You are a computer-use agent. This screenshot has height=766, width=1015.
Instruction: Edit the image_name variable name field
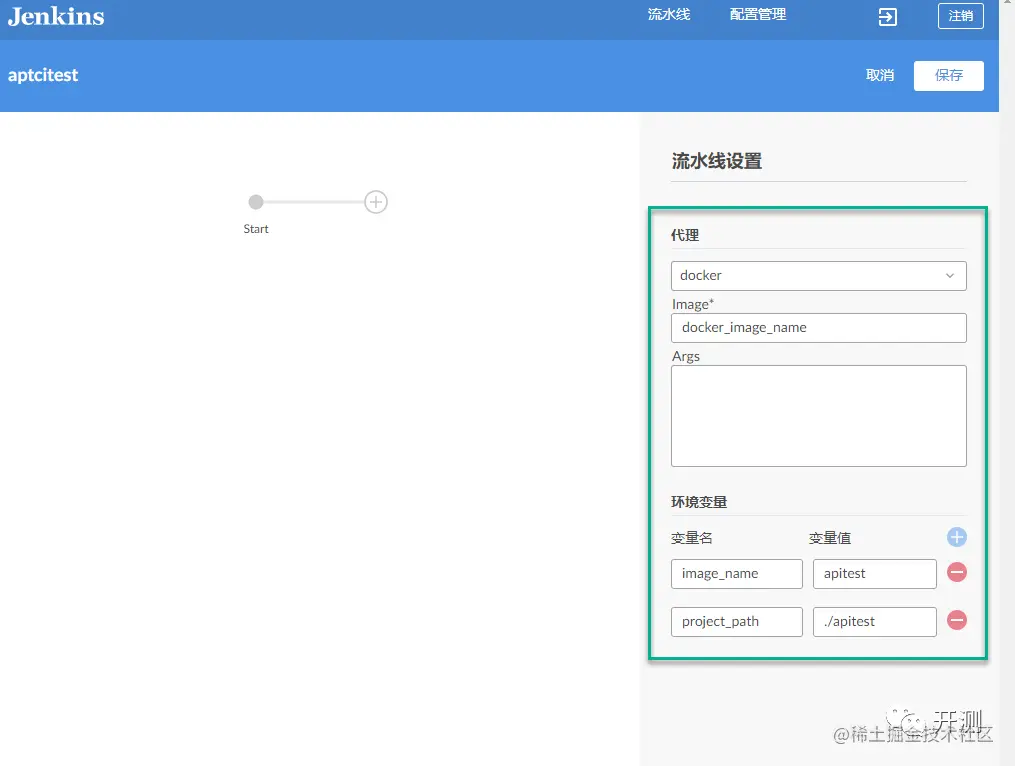[x=737, y=574]
